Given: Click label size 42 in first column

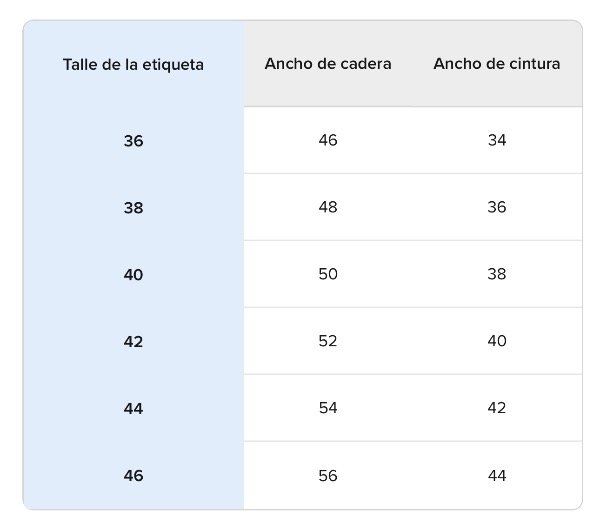Looking at the screenshot, I should click(133, 342).
